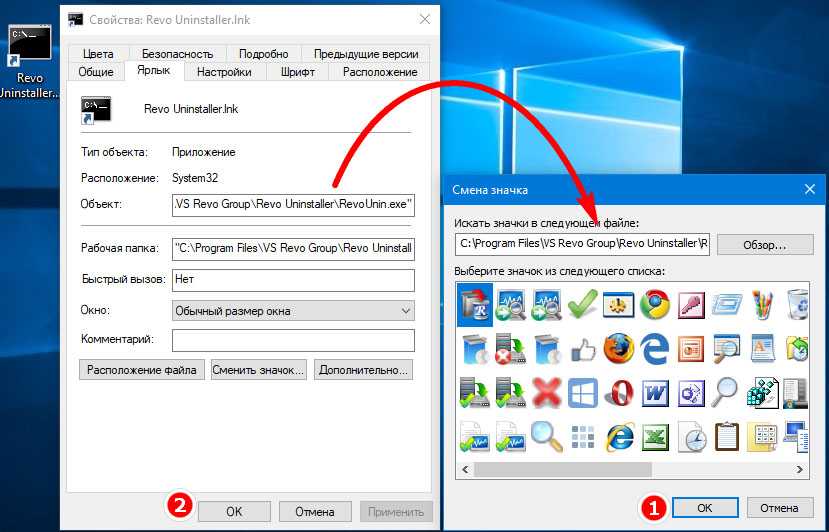Viewport: 829px width, 532px height.
Task: Choose the Internet Explorer icon
Action: [x=618, y=436]
